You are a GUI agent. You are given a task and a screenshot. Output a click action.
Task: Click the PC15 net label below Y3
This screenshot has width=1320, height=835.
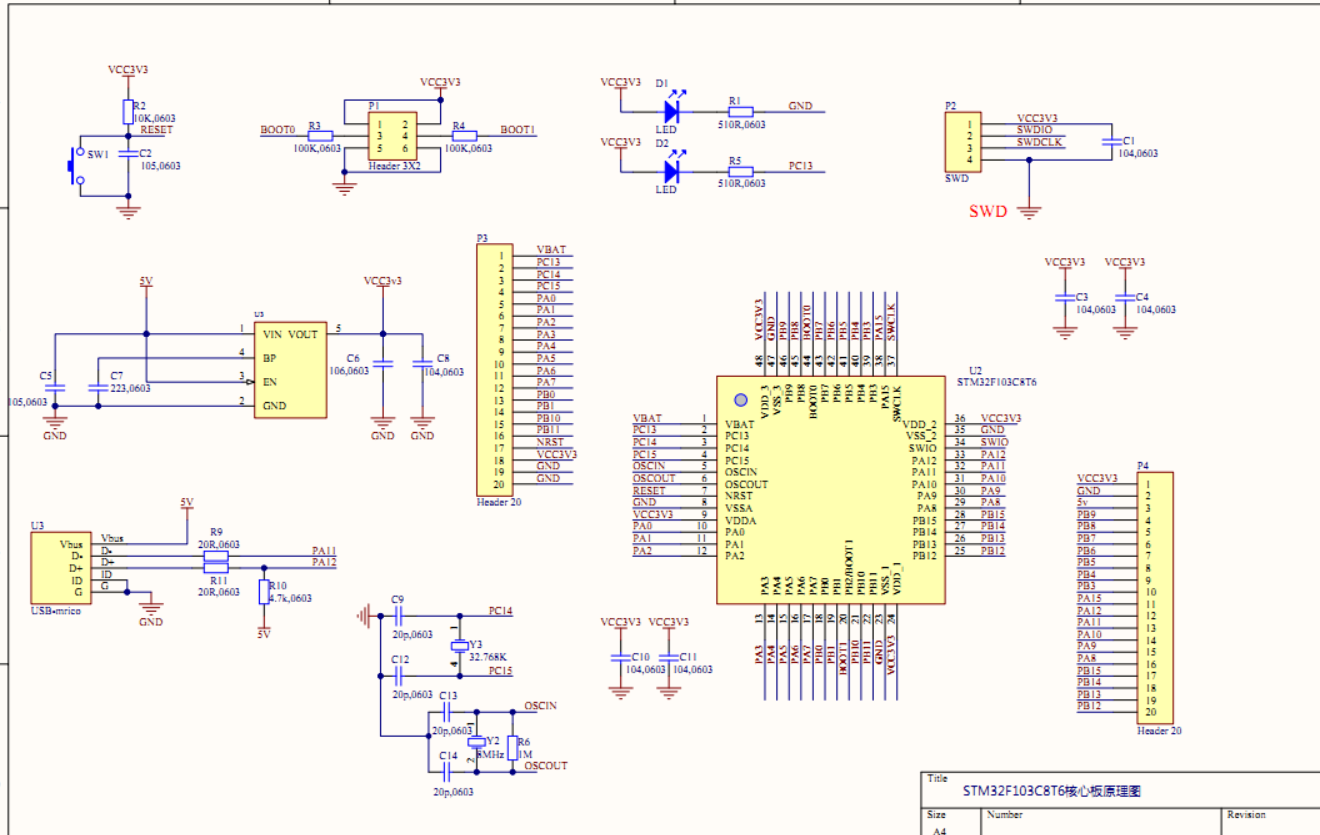pyautogui.click(x=500, y=671)
